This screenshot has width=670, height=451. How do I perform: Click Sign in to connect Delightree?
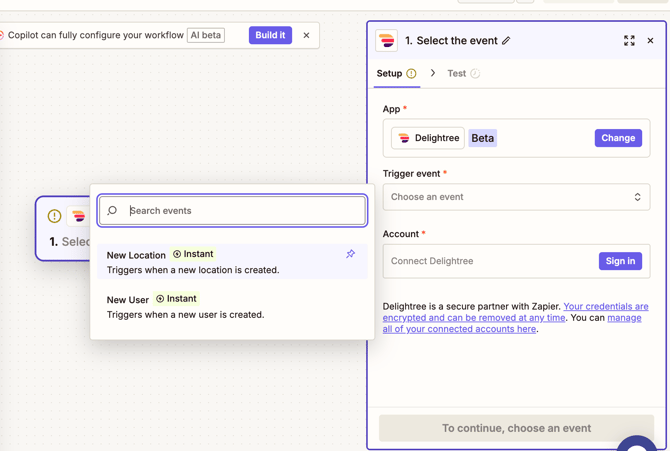click(x=620, y=261)
